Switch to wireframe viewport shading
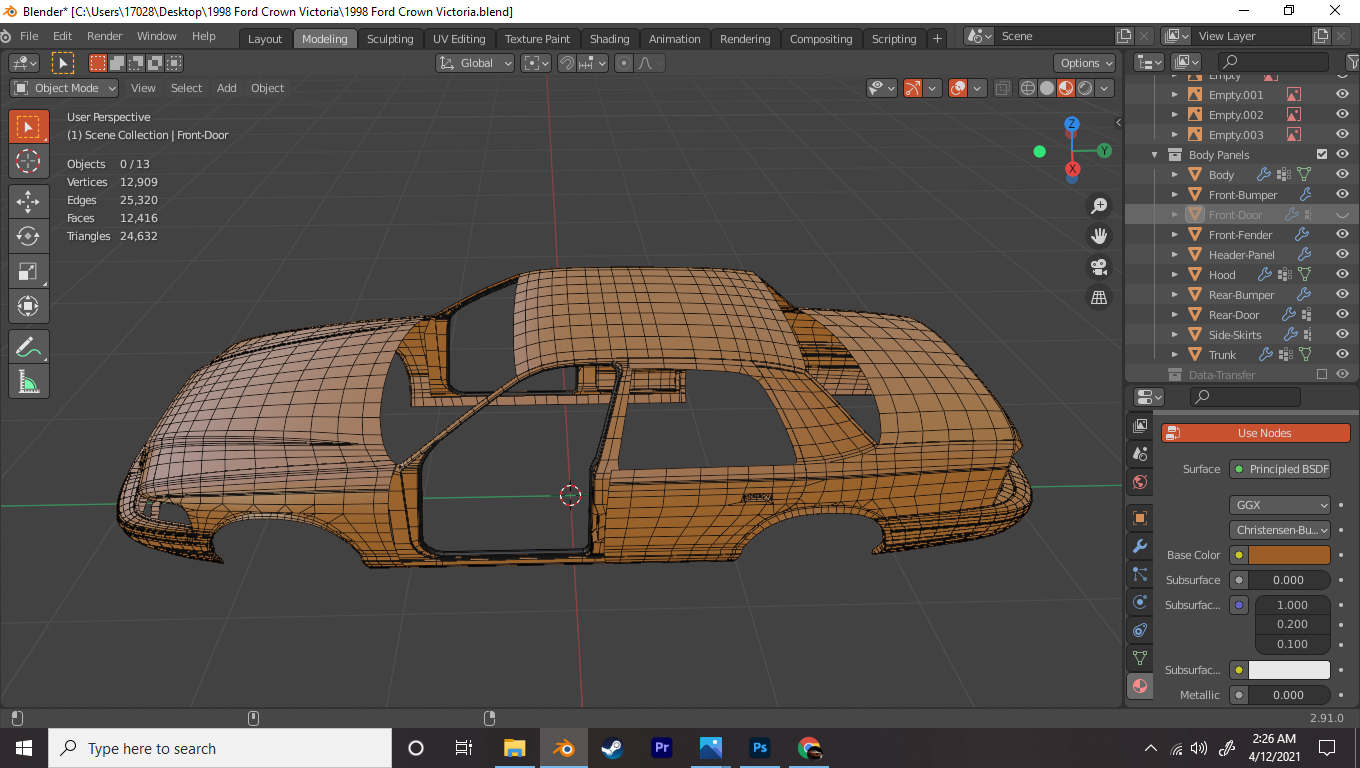 tap(1027, 88)
